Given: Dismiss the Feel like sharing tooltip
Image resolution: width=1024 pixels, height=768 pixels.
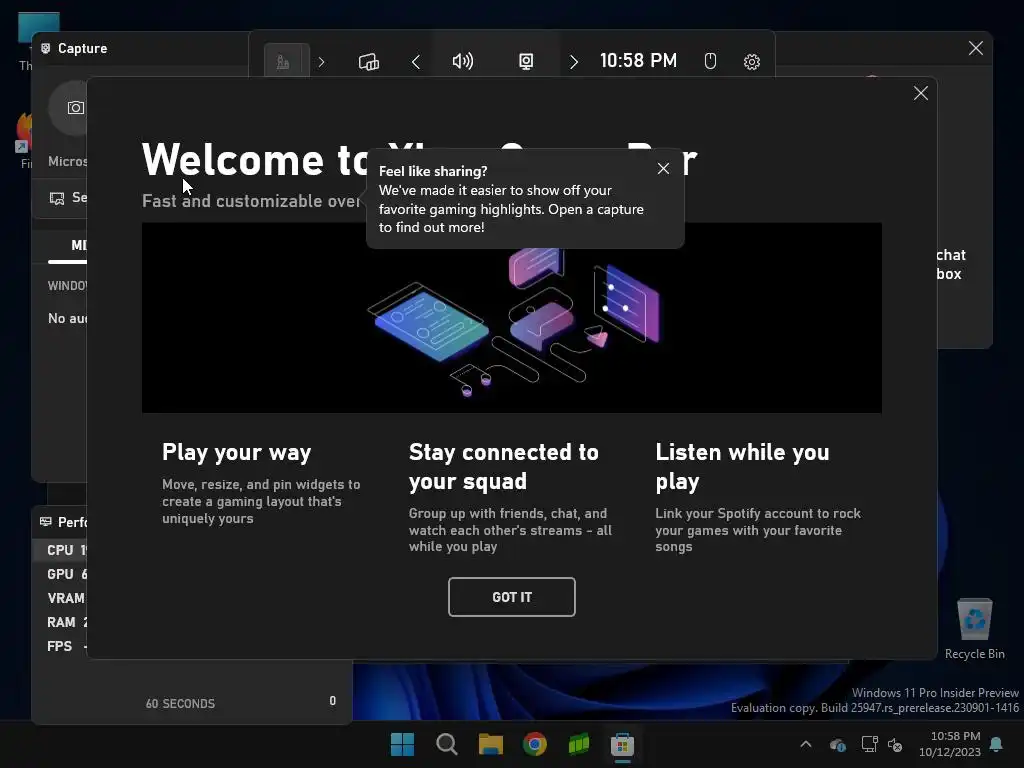Looking at the screenshot, I should coord(663,168).
